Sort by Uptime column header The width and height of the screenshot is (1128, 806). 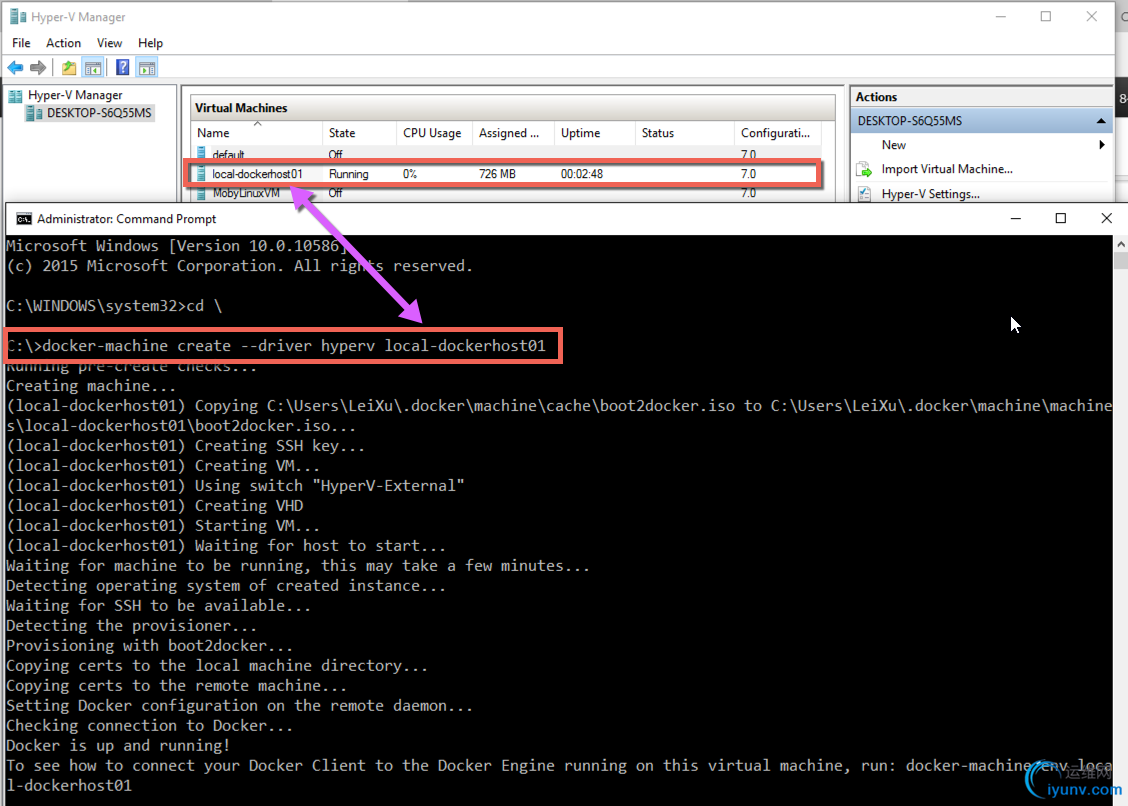pyautogui.click(x=594, y=133)
